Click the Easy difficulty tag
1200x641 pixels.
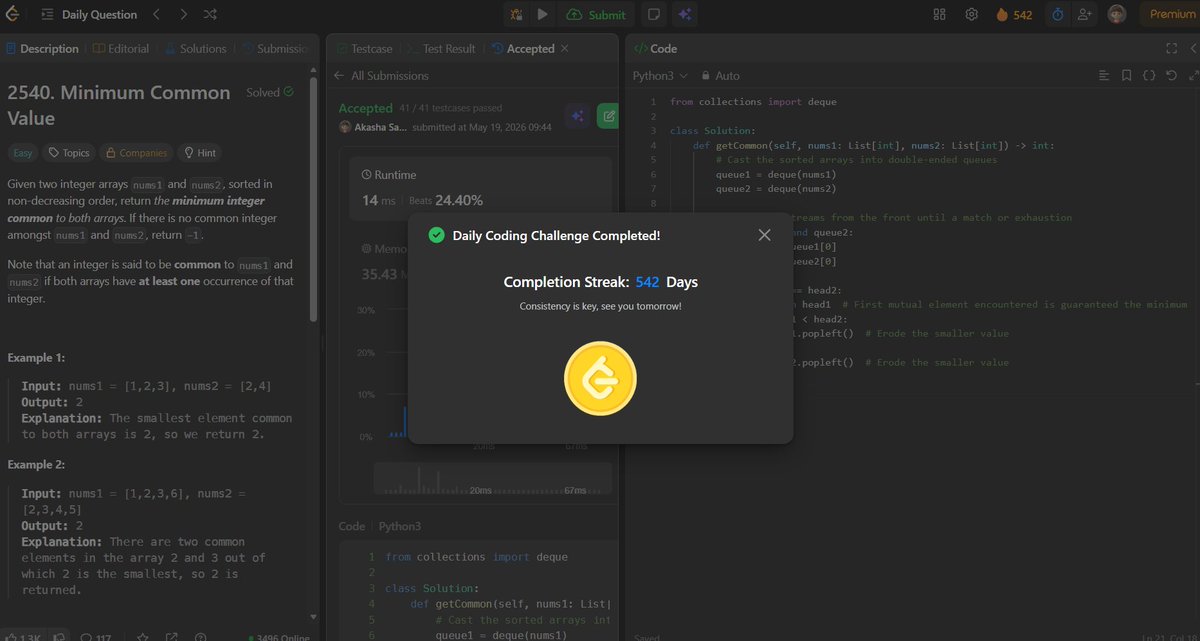22,153
